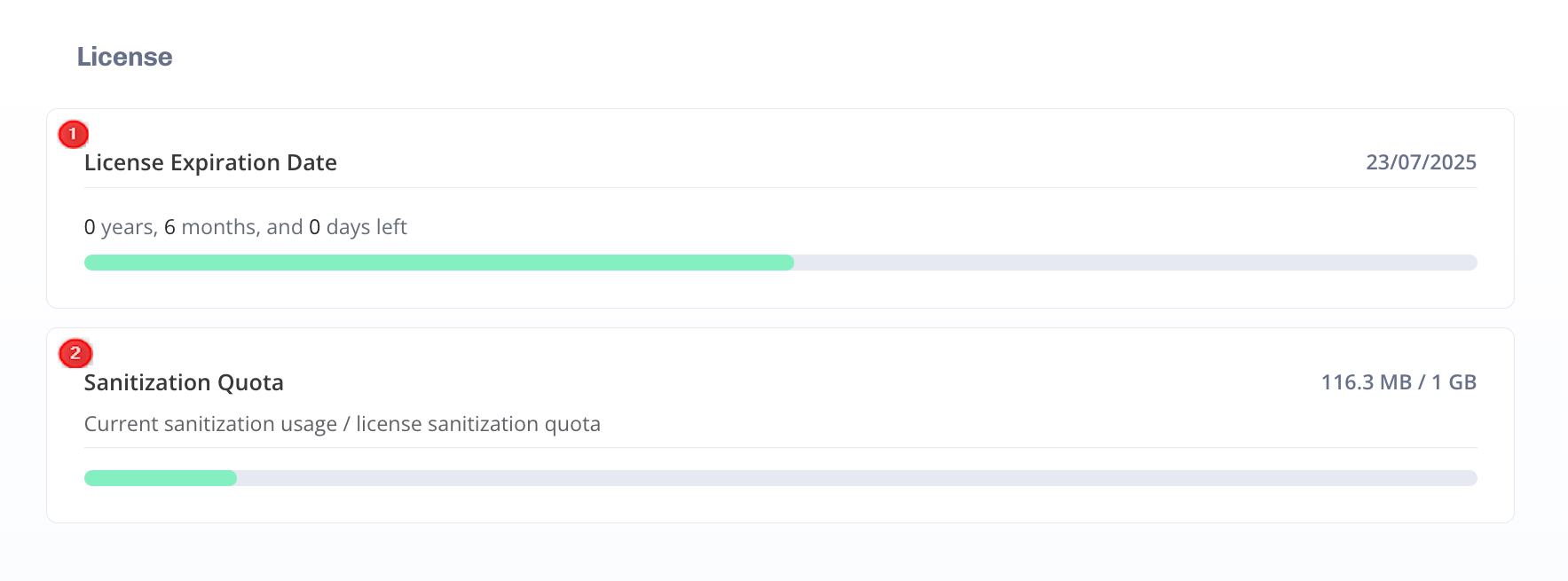The height and width of the screenshot is (581, 1568).
Task: Click 'license sanitization quota' phrase in description
Action: click(x=478, y=424)
